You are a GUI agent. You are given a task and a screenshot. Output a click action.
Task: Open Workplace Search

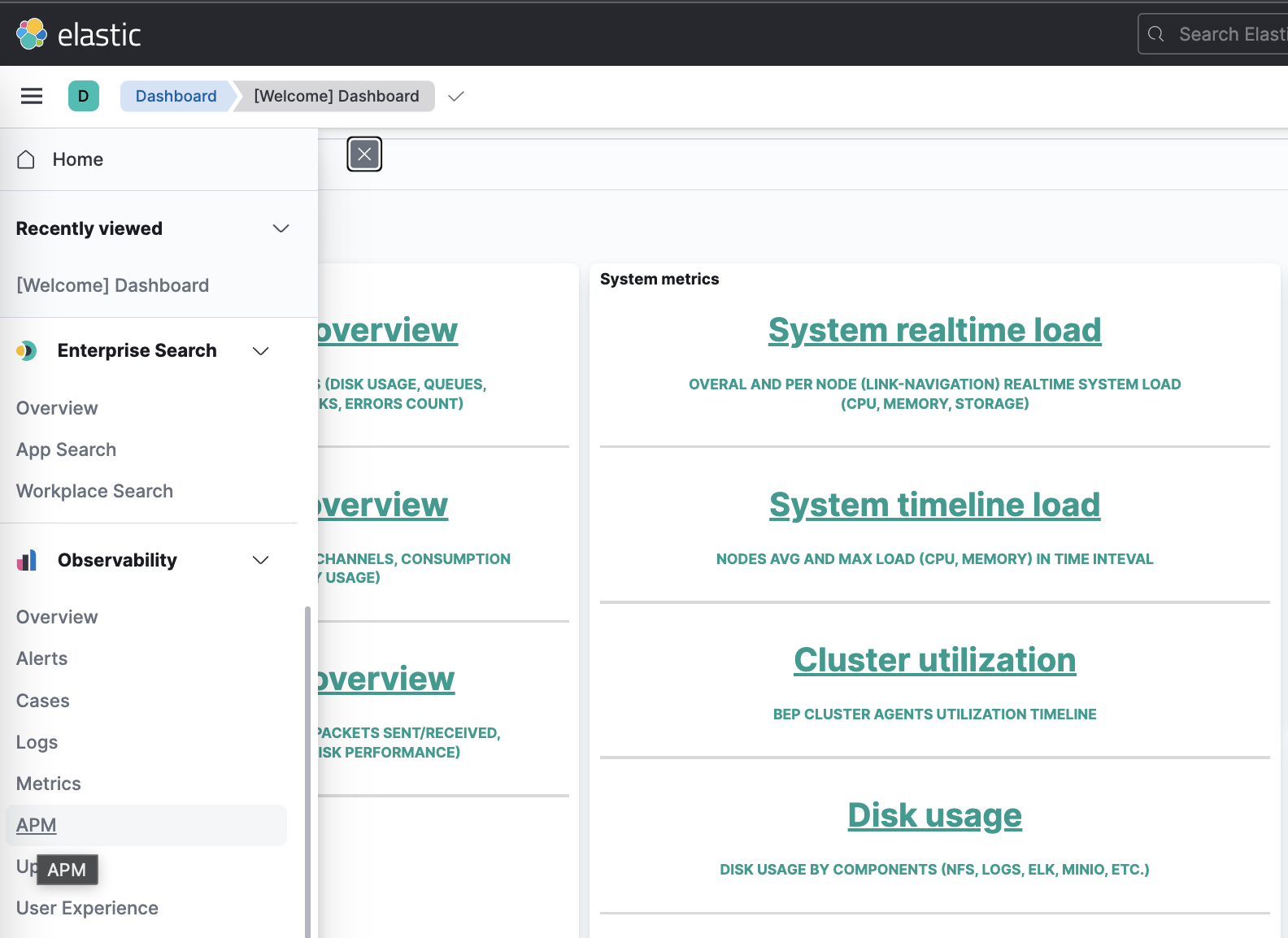click(95, 491)
